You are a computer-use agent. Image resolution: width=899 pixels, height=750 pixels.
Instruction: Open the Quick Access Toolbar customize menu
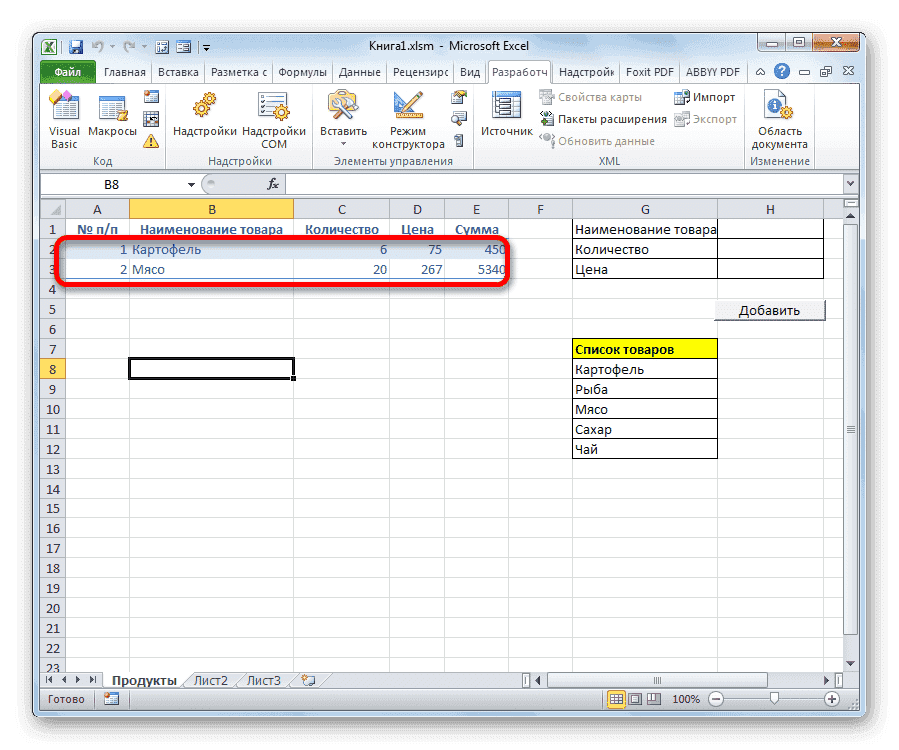point(206,46)
